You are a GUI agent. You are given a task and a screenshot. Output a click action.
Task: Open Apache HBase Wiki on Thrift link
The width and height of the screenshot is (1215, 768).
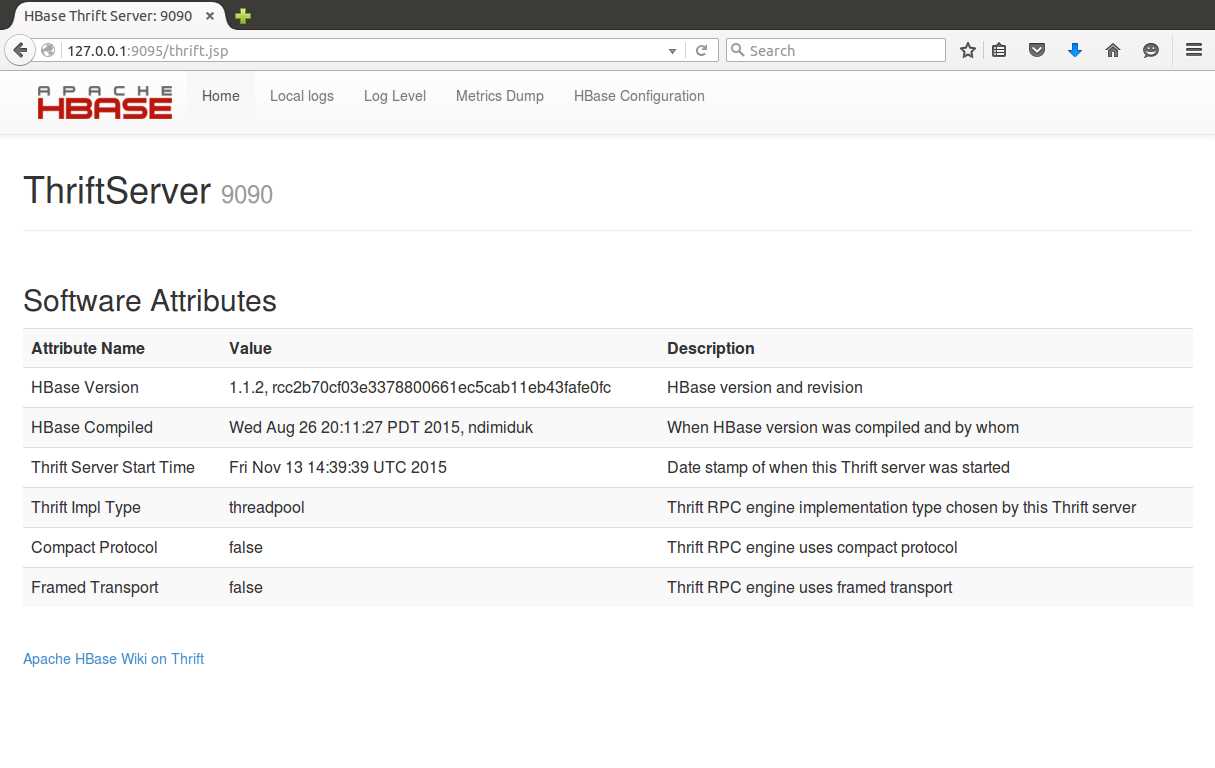point(113,659)
